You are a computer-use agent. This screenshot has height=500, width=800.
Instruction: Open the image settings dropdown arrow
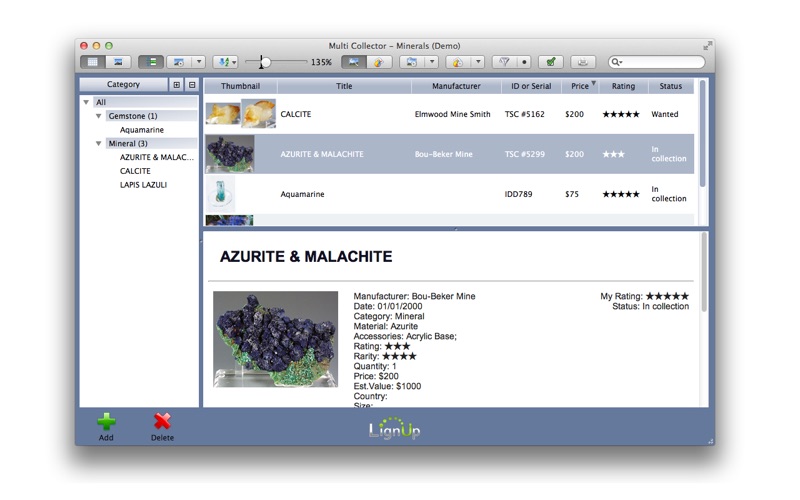(x=199, y=62)
